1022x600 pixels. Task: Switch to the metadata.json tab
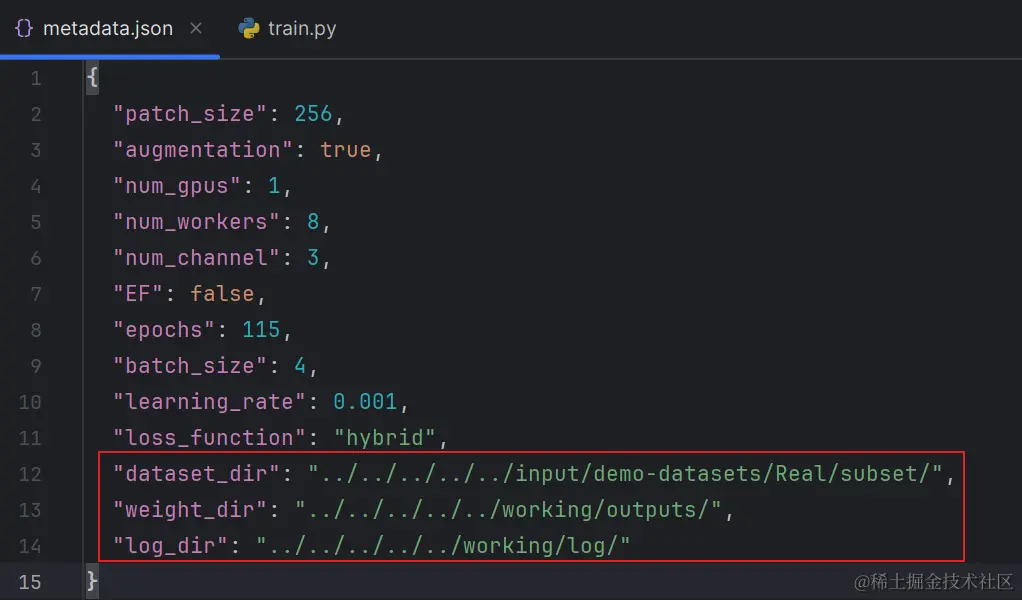(x=108, y=29)
